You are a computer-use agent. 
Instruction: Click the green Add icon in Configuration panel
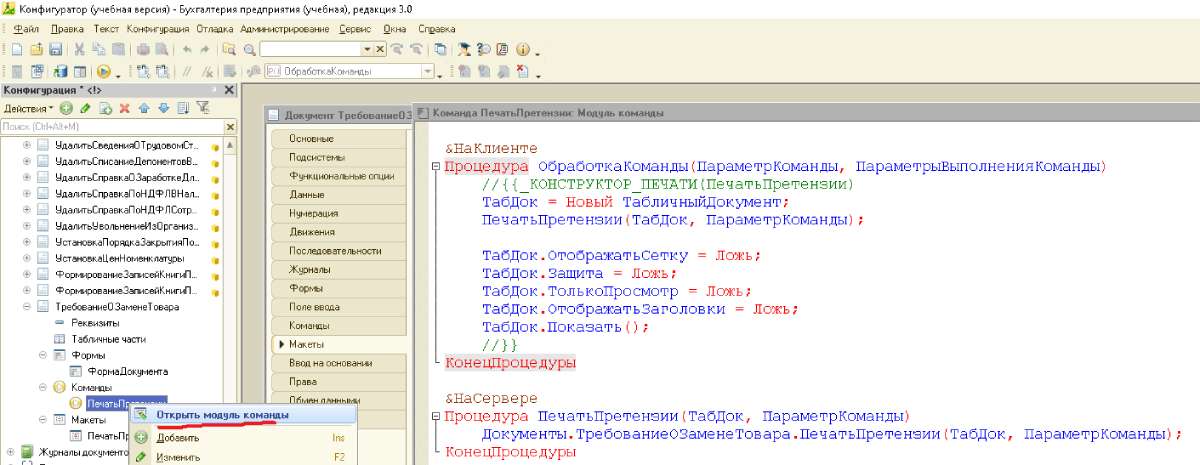tap(66, 107)
